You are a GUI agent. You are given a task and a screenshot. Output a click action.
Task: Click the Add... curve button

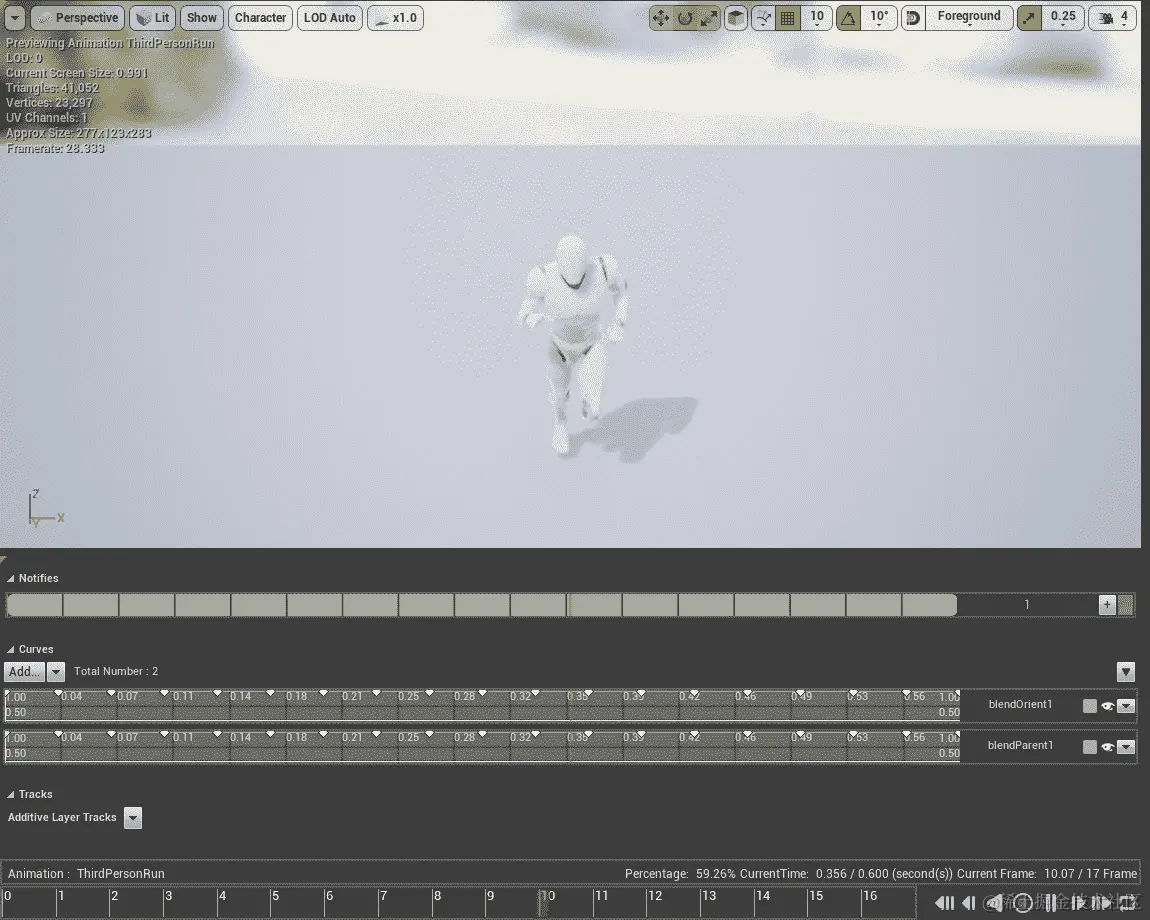(x=24, y=671)
